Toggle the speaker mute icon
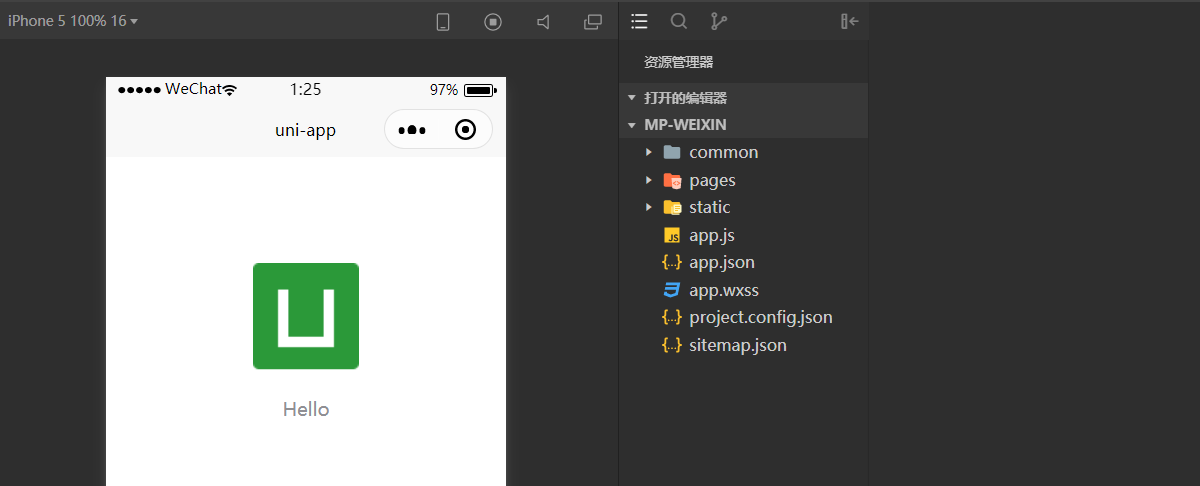 coord(543,21)
